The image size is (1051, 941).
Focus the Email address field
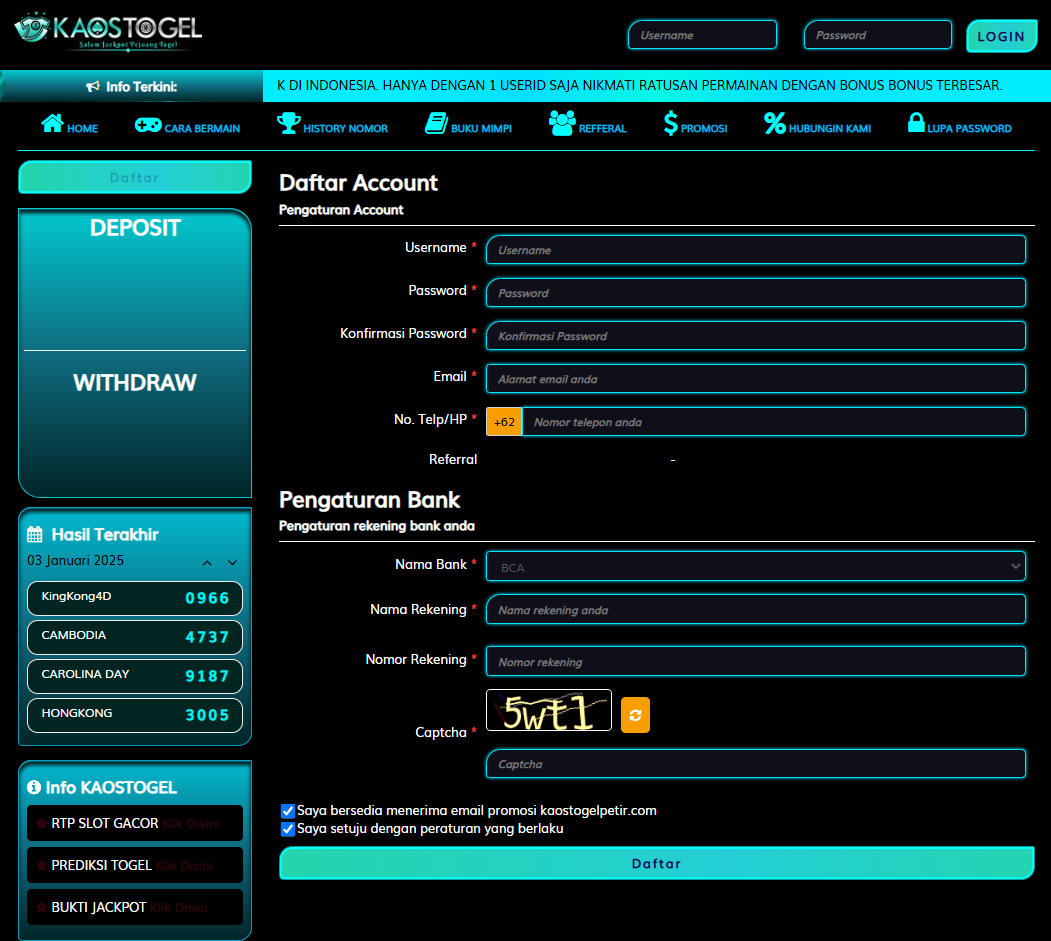755,379
